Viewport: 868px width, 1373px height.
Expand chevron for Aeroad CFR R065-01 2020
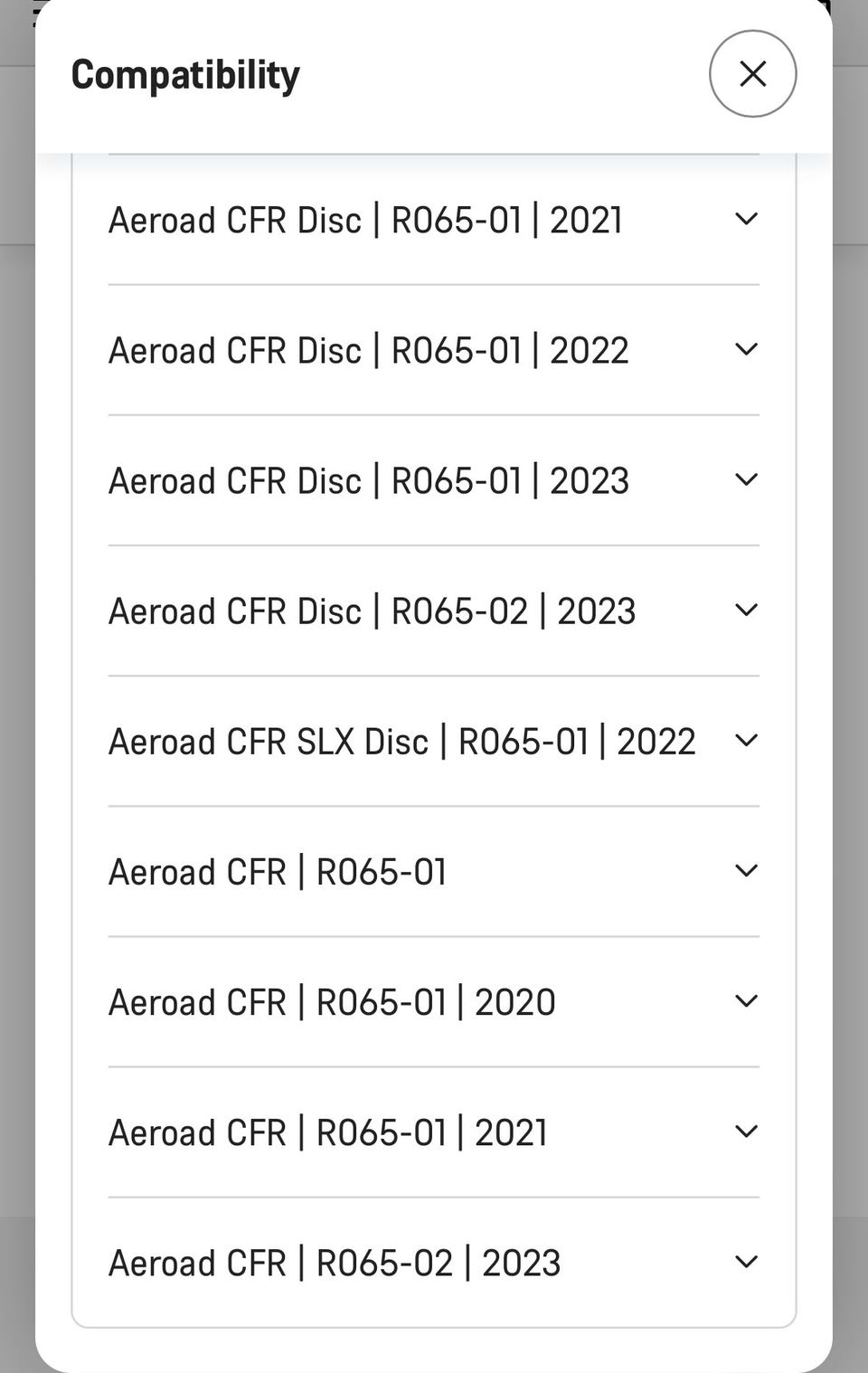click(x=746, y=1000)
